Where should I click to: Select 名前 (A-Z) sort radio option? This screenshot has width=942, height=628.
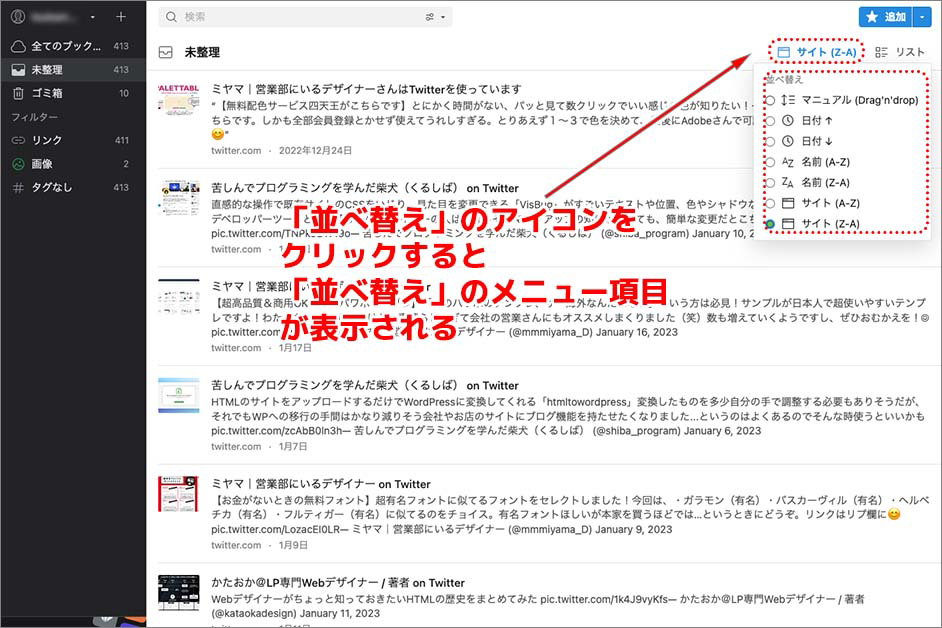pos(770,161)
